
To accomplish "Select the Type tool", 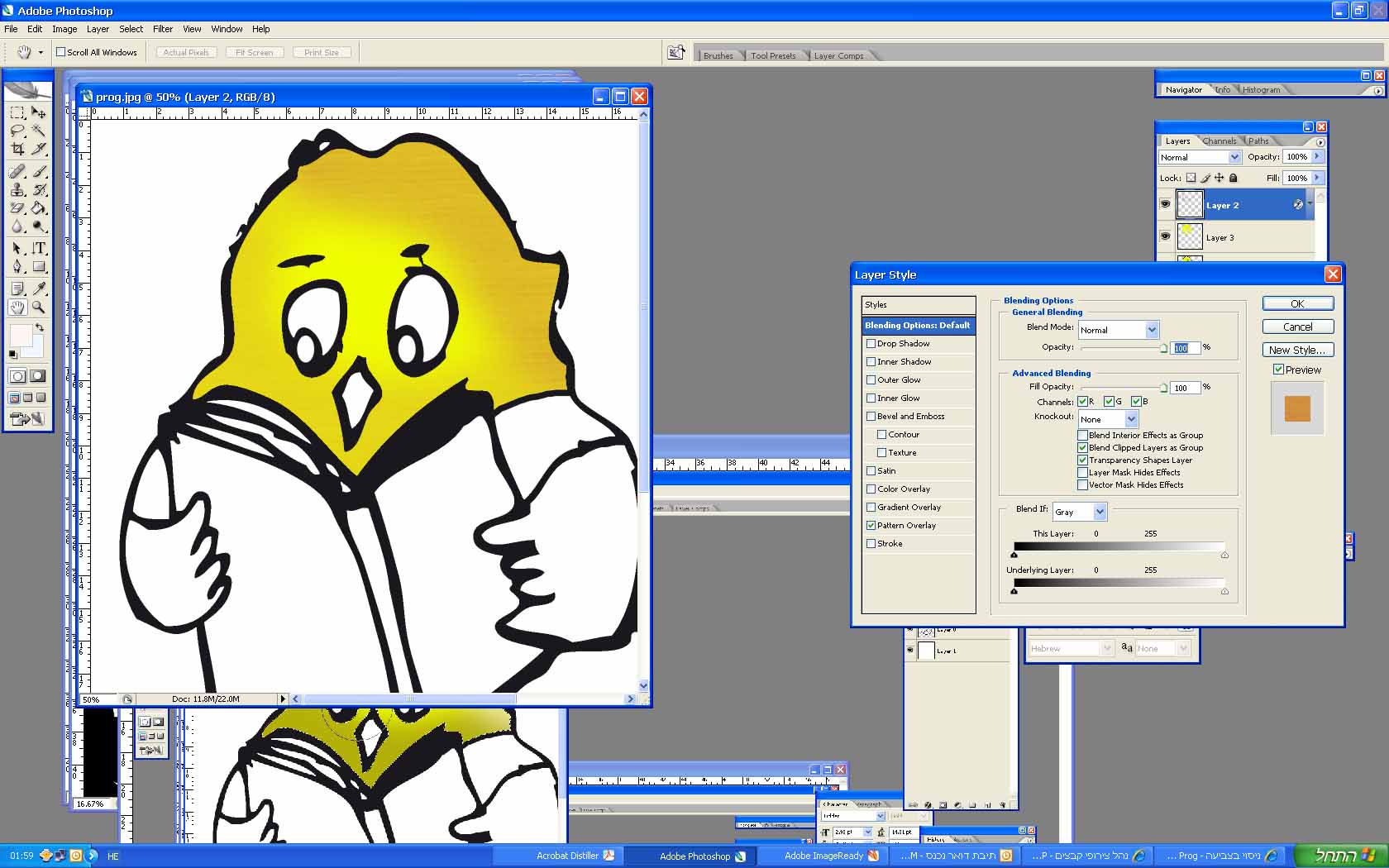I will coord(39,248).
